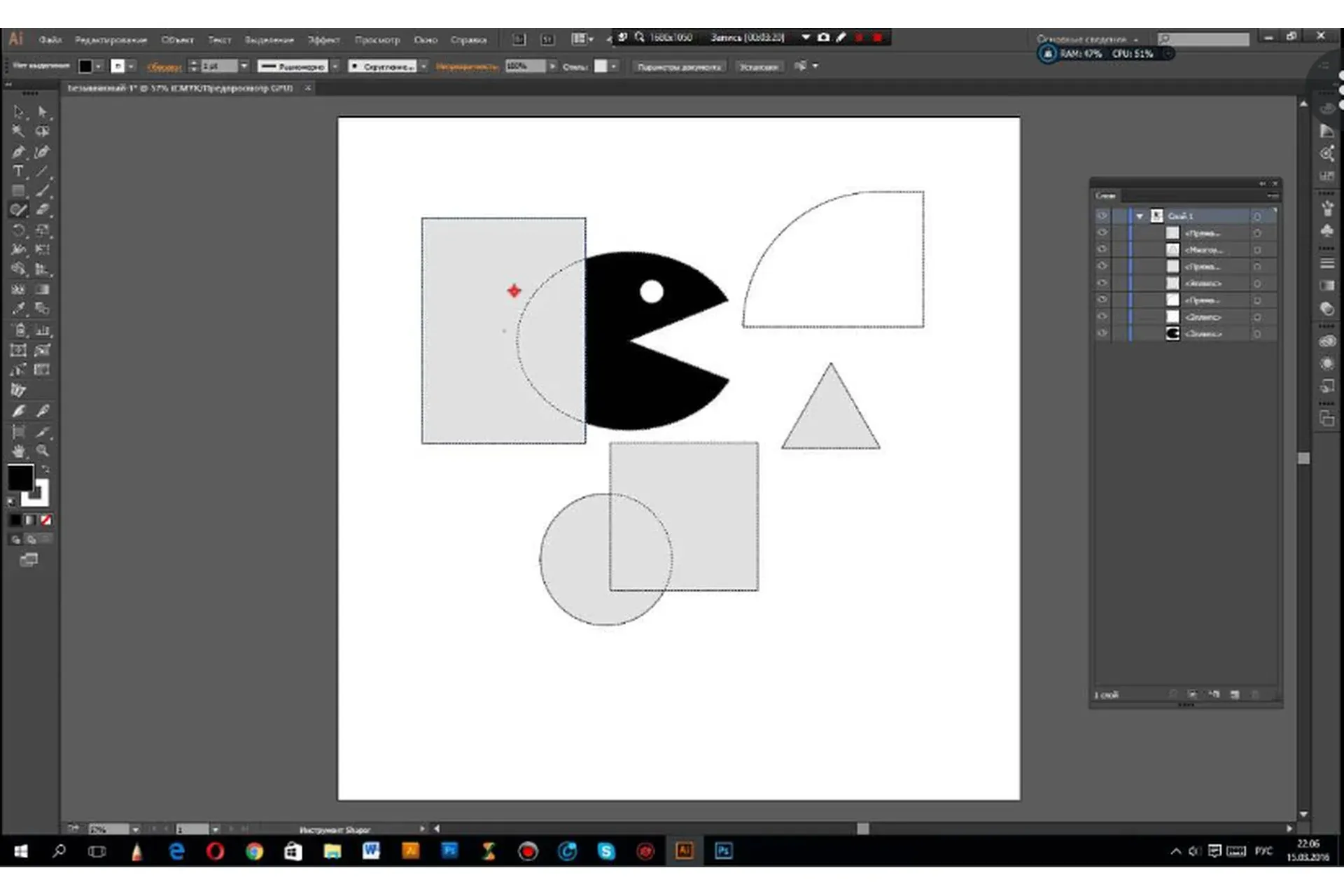Select the Rectangle tool

coord(19,190)
